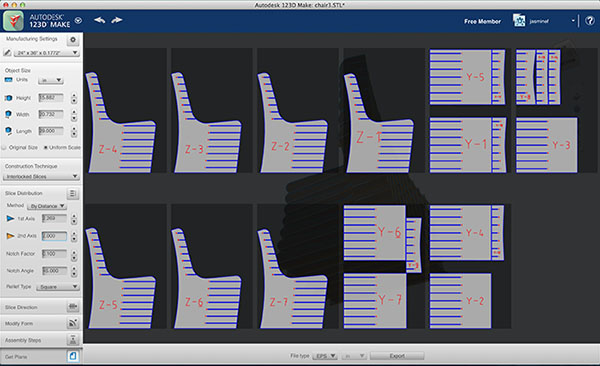Select the Z-4 slice sheet
This screenshot has width=600, height=366.
pyautogui.click(x=125, y=110)
